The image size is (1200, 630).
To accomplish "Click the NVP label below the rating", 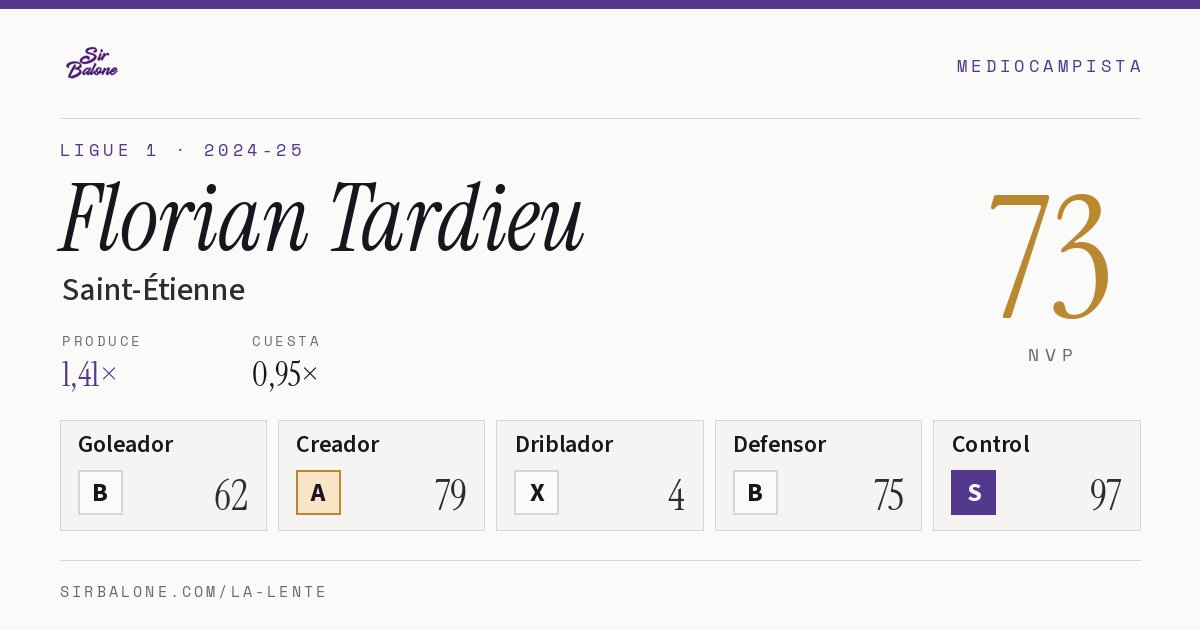I will pyautogui.click(x=1051, y=355).
